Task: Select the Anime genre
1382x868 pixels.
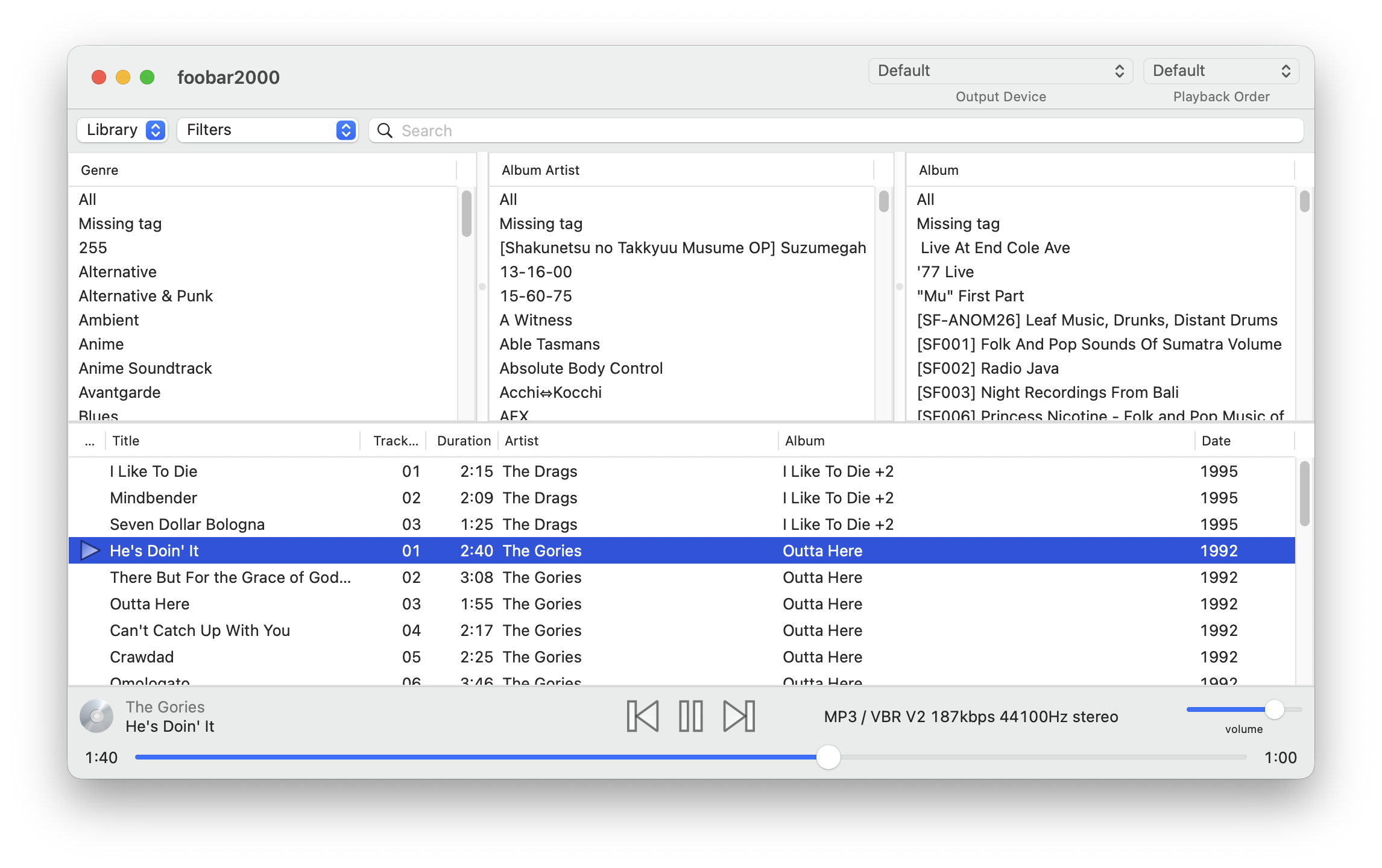Action: point(263,344)
